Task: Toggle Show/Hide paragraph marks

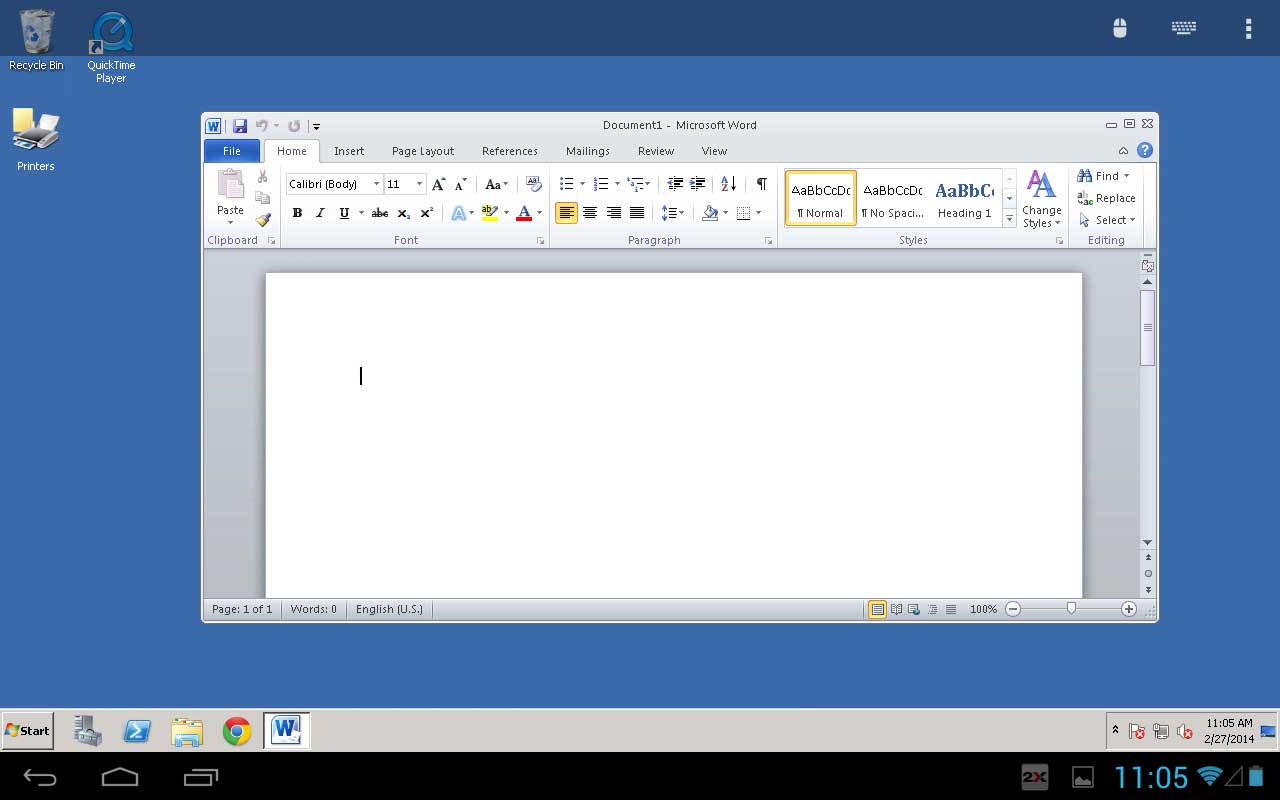Action: click(762, 184)
